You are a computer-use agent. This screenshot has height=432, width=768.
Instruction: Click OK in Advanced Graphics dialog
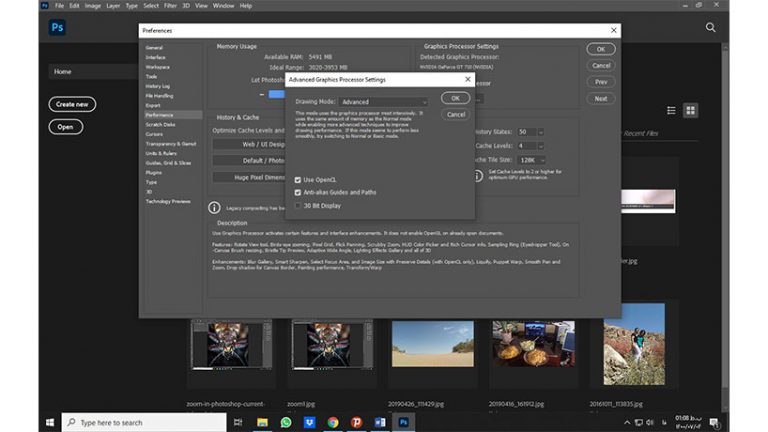click(x=455, y=98)
